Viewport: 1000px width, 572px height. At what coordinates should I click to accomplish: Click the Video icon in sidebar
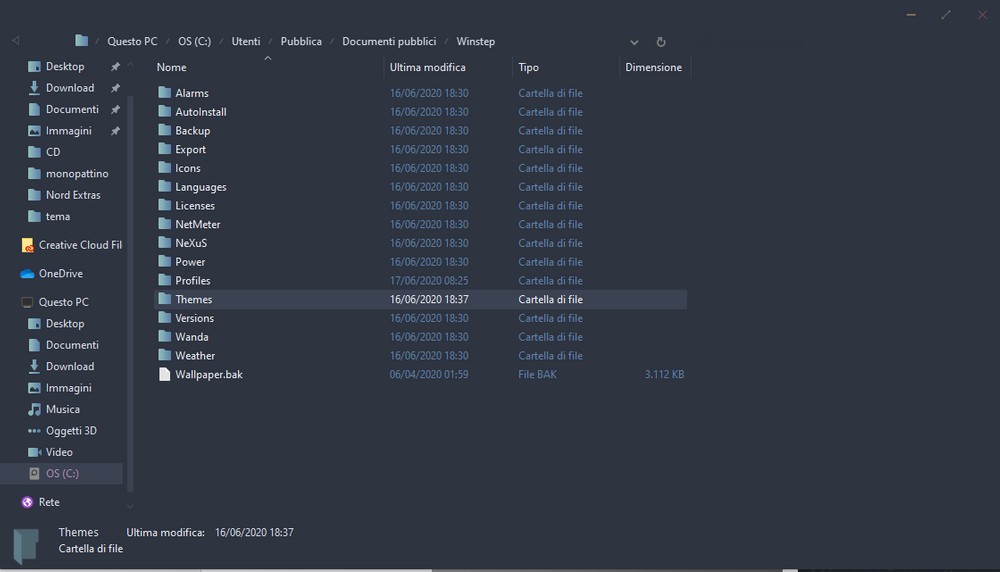(x=35, y=452)
